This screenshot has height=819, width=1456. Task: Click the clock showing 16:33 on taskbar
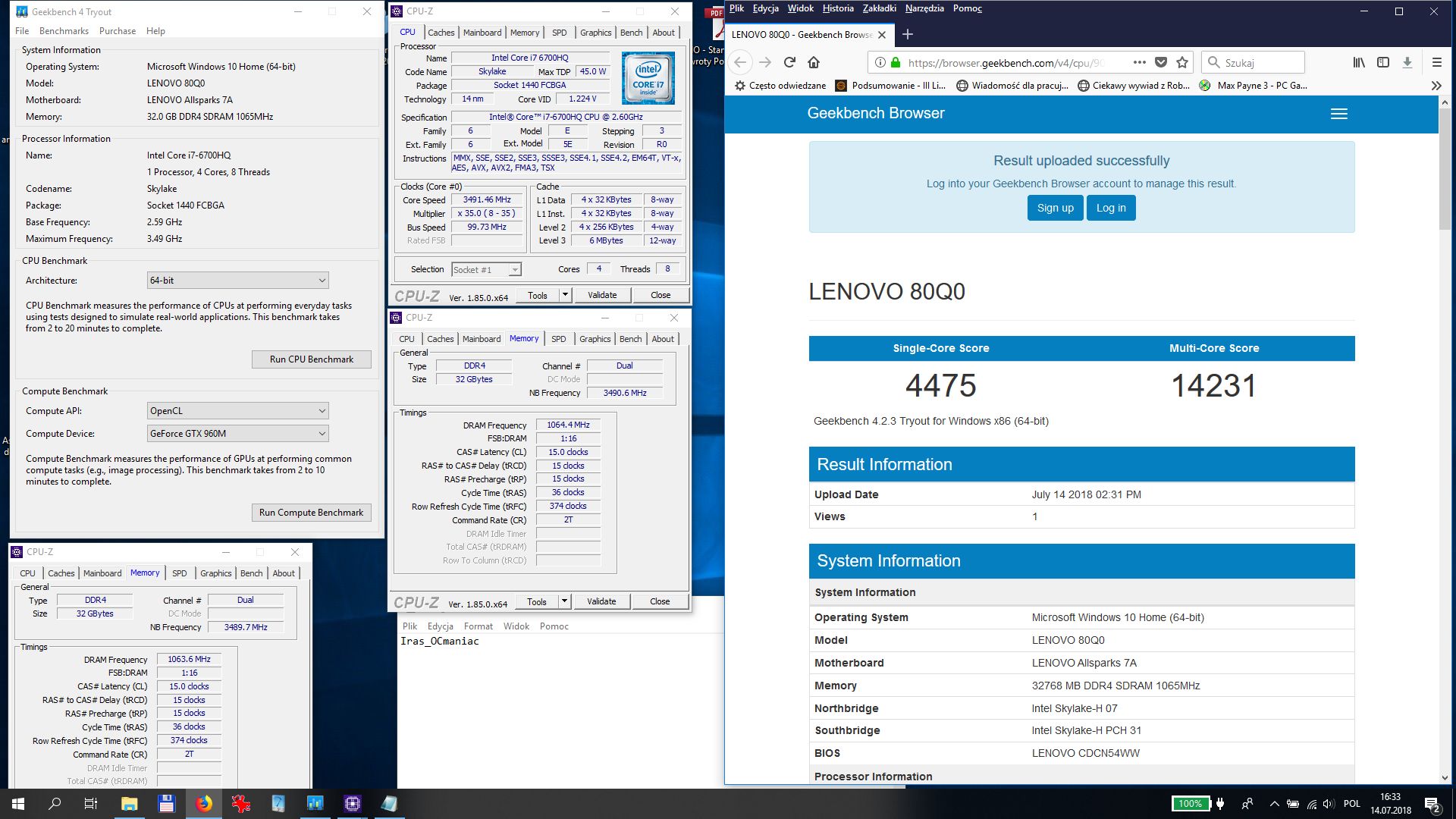click(x=1390, y=804)
